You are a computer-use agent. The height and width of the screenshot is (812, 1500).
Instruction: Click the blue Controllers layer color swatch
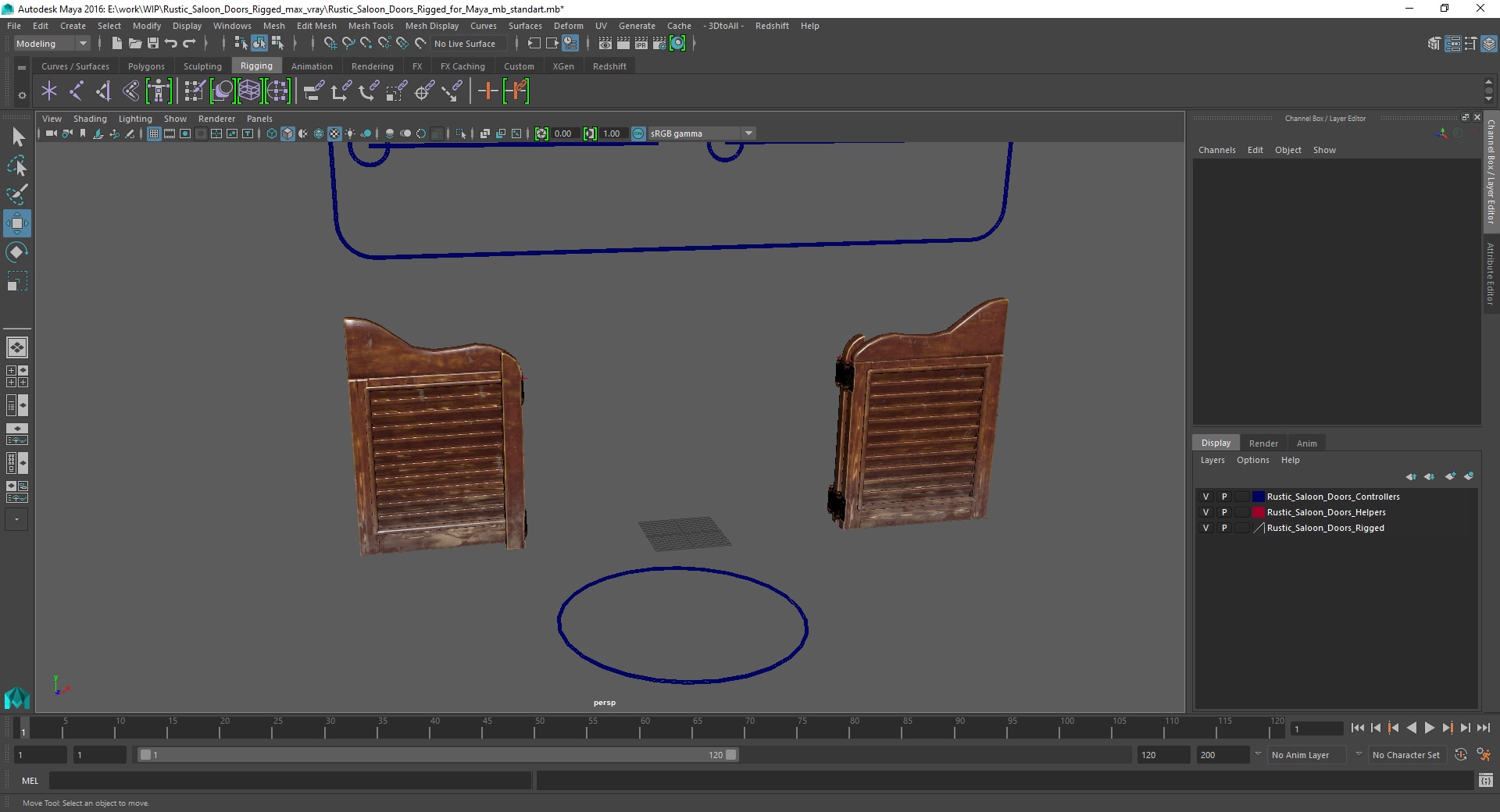pos(1258,497)
